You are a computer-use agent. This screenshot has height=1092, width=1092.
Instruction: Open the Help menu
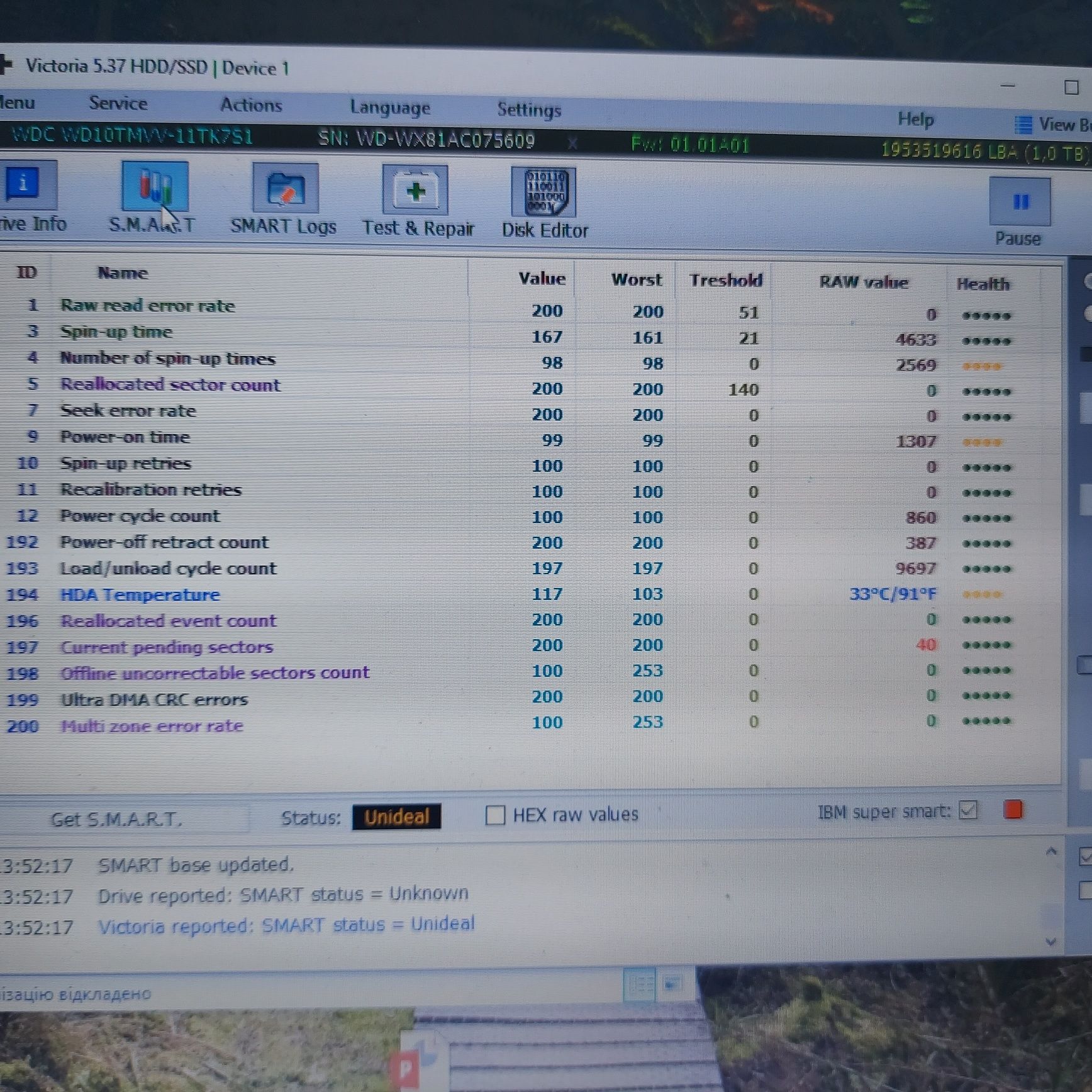pos(915,119)
